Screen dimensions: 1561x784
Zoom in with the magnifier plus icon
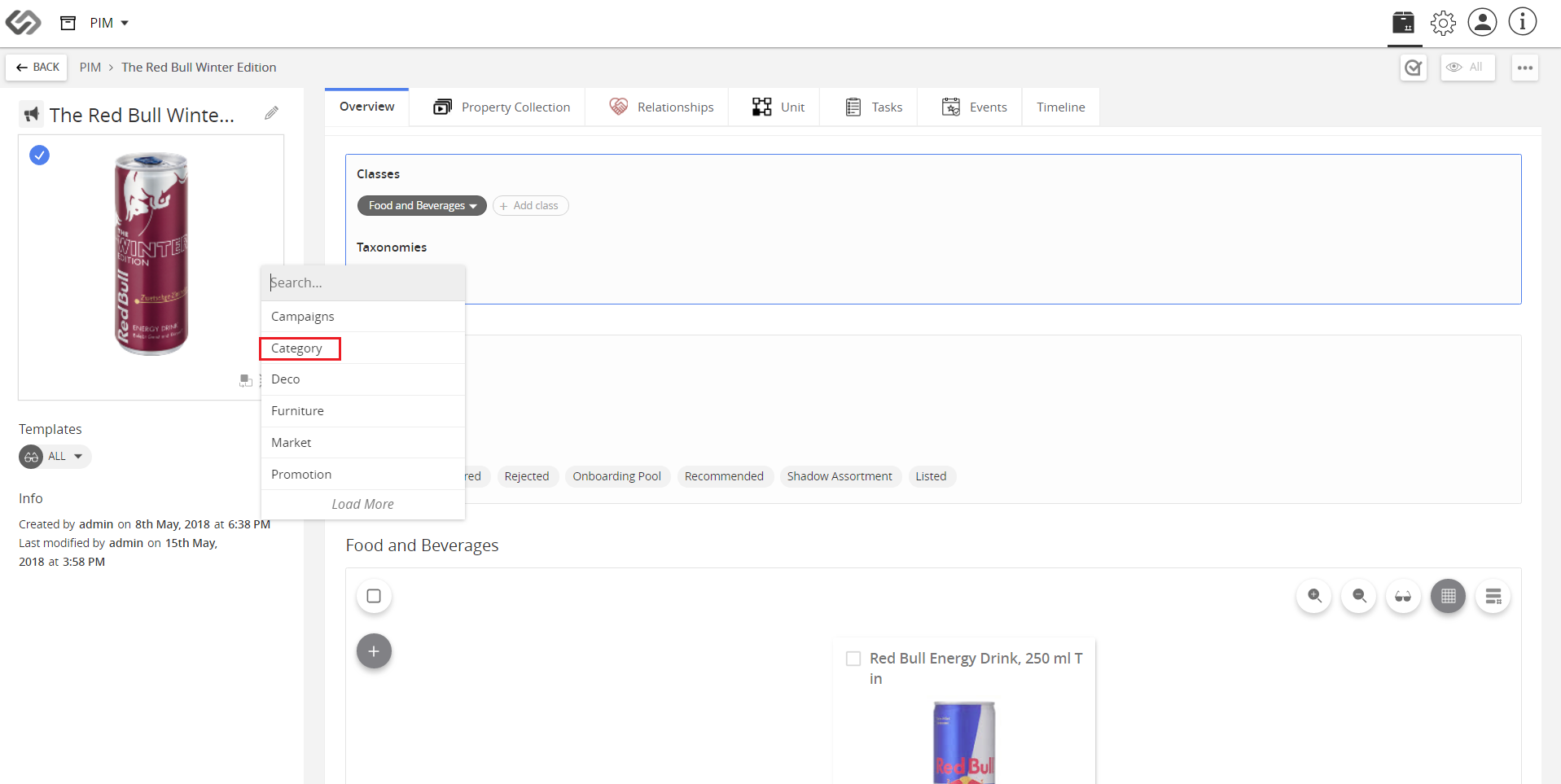1314,596
